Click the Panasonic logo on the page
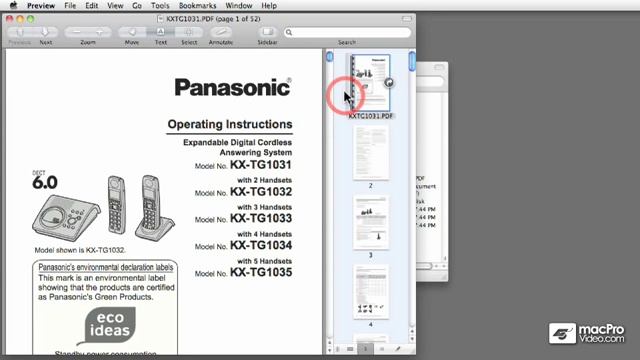Screen dimensions: 640x360 pos(233,87)
